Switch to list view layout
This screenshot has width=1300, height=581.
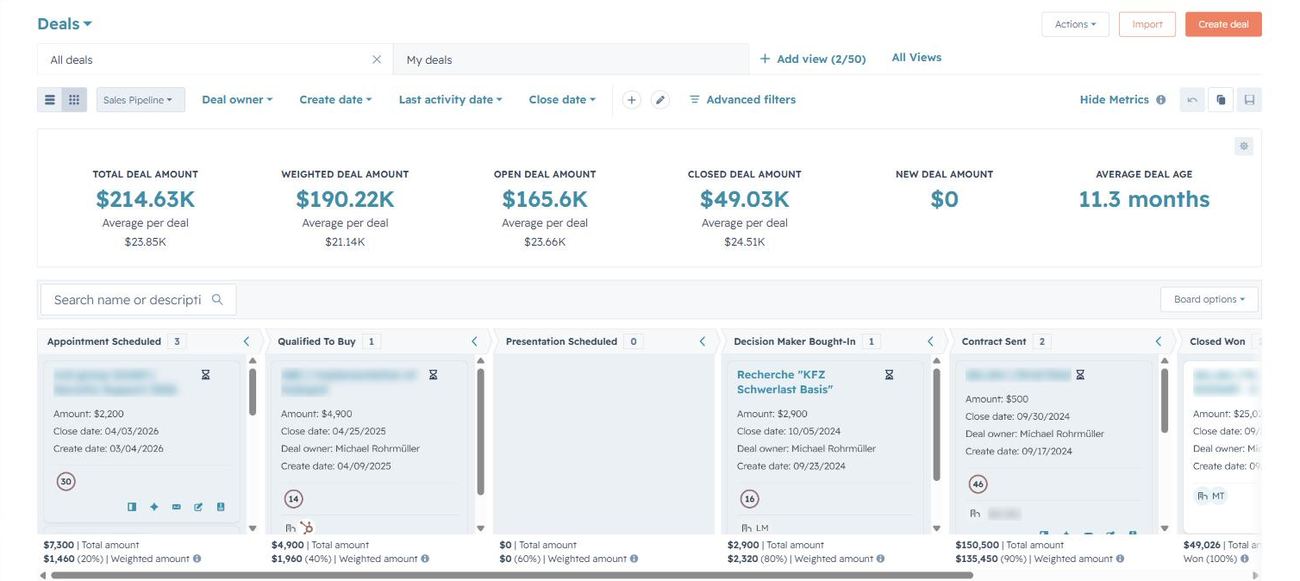(x=50, y=100)
